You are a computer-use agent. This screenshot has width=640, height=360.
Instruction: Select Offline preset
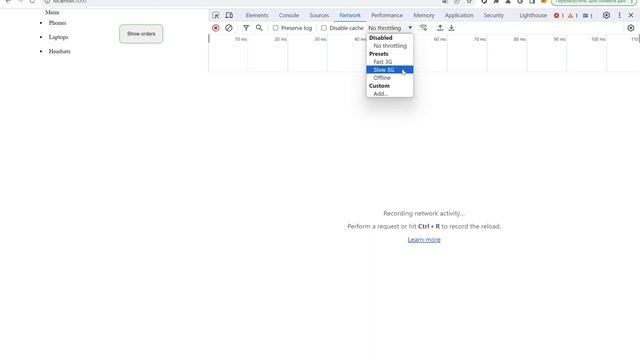coord(390,78)
